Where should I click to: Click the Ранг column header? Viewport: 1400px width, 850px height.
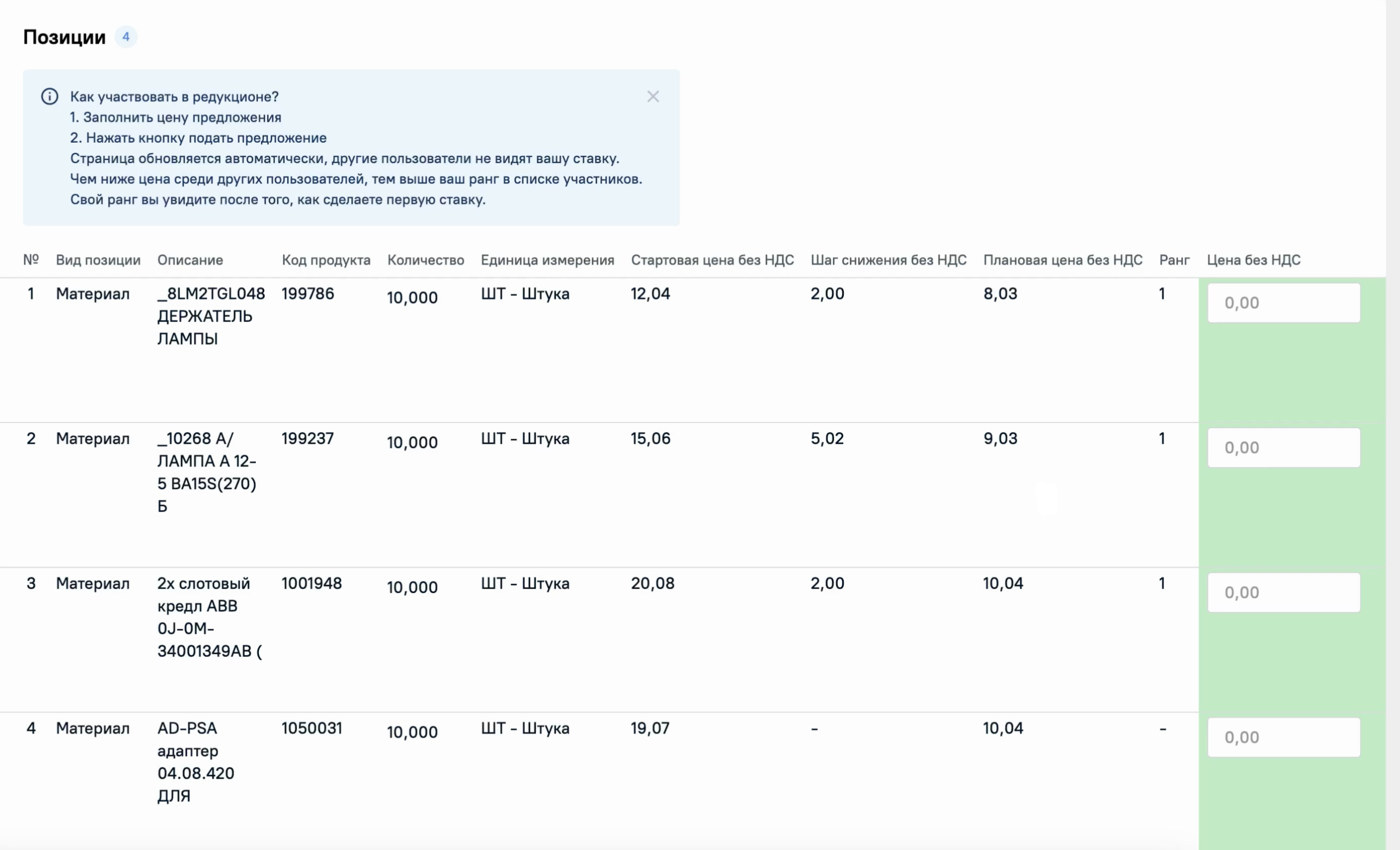(1175, 260)
